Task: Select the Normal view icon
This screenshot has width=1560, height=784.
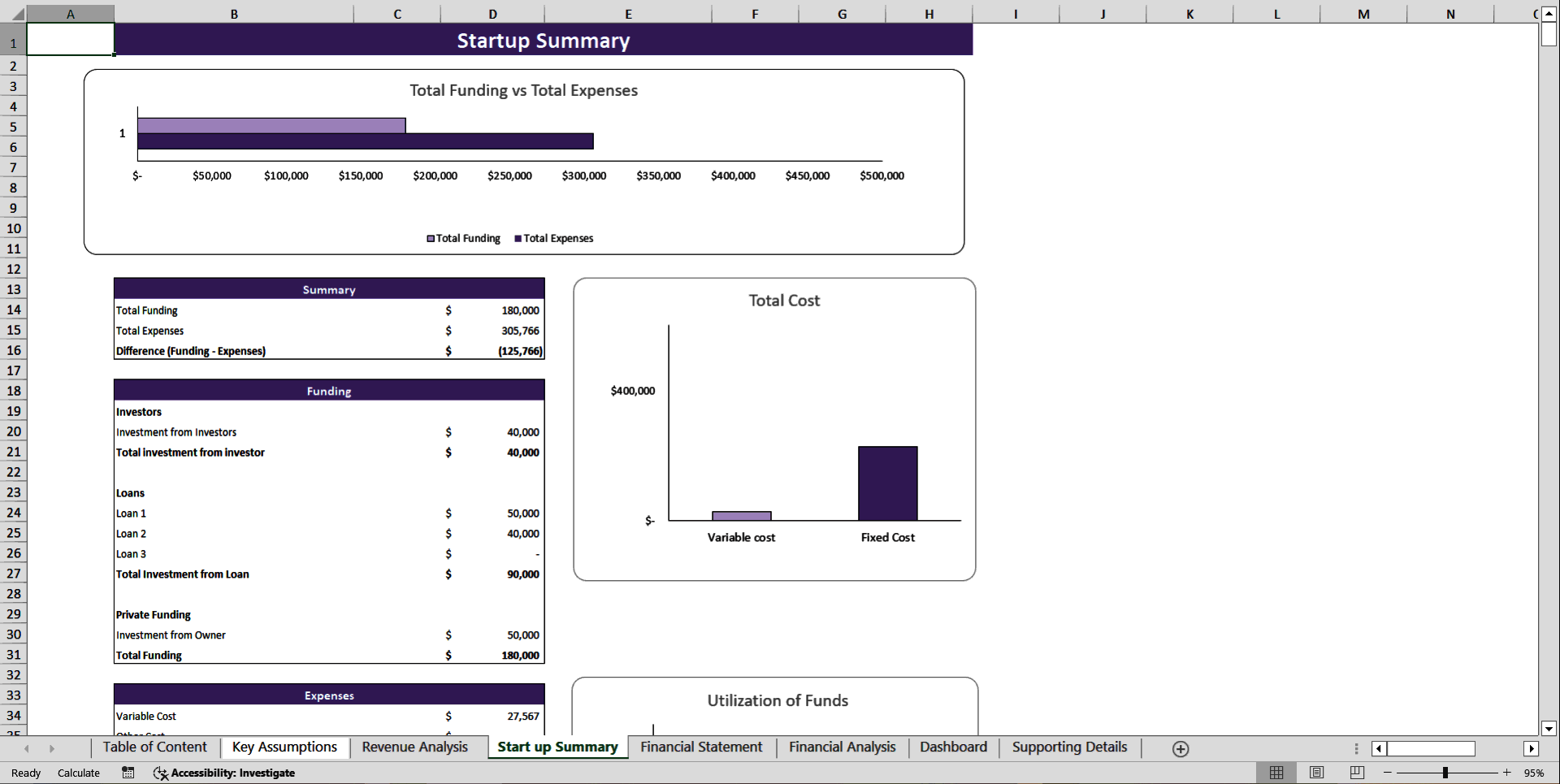Action: [x=1276, y=773]
